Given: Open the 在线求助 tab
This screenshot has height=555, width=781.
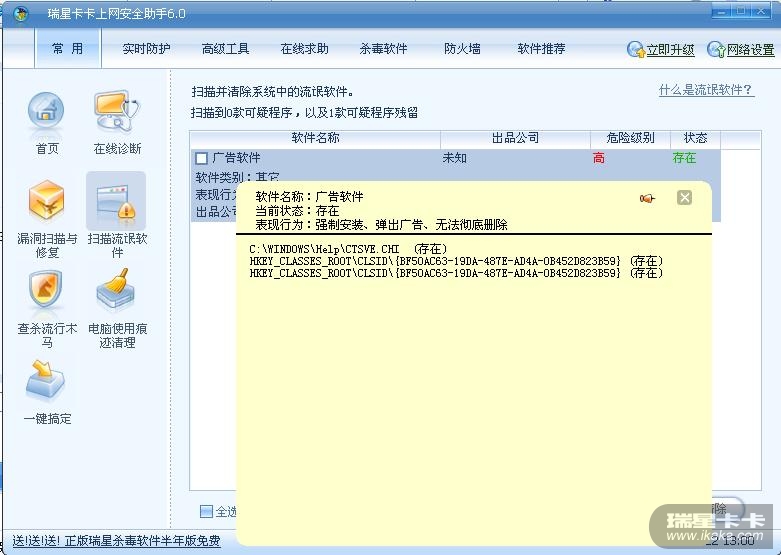Looking at the screenshot, I should (304, 49).
